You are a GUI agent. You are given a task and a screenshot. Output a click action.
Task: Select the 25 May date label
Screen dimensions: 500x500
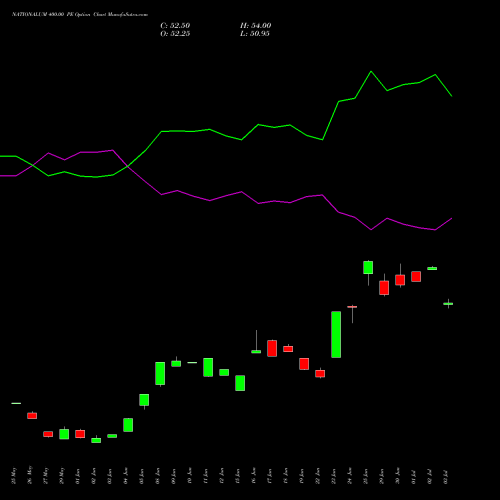click(x=14, y=476)
